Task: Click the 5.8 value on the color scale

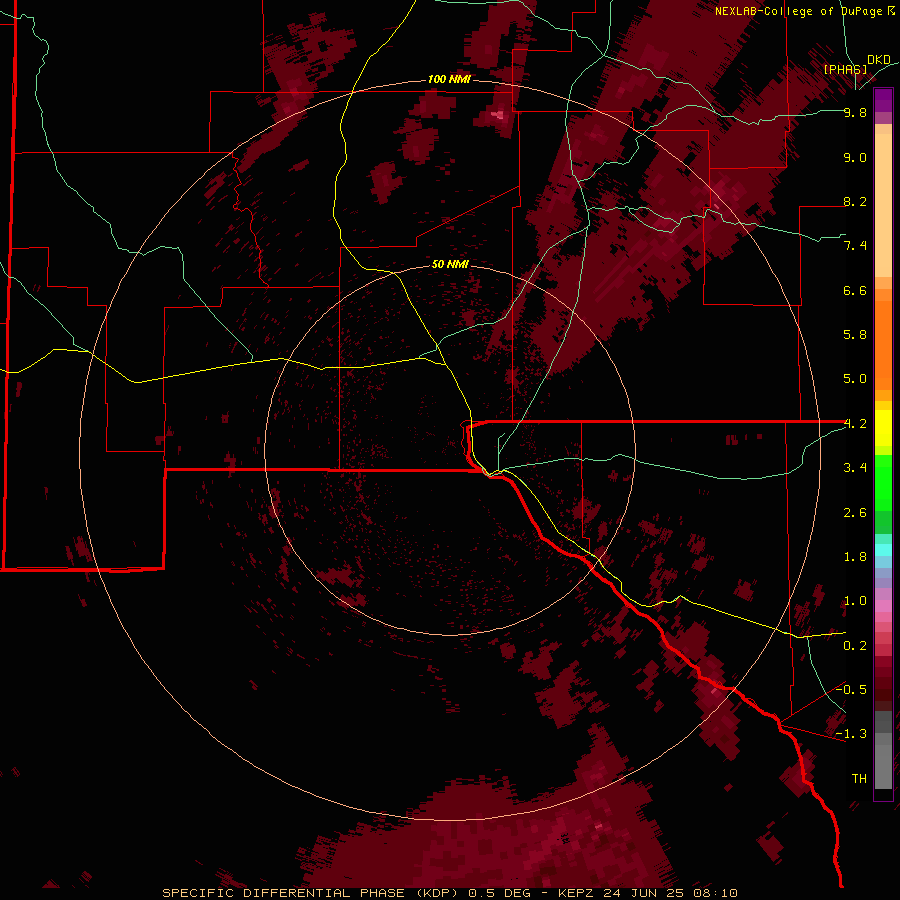Action: 855,335
